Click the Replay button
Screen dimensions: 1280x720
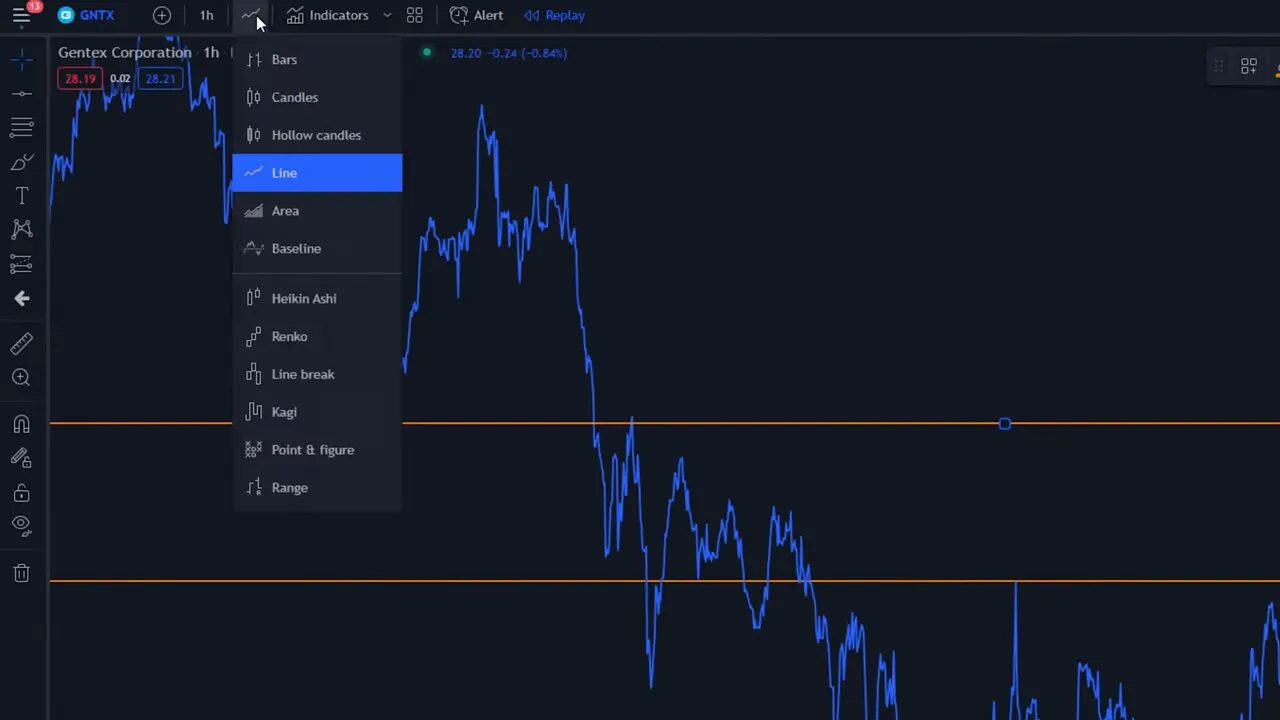pos(554,15)
